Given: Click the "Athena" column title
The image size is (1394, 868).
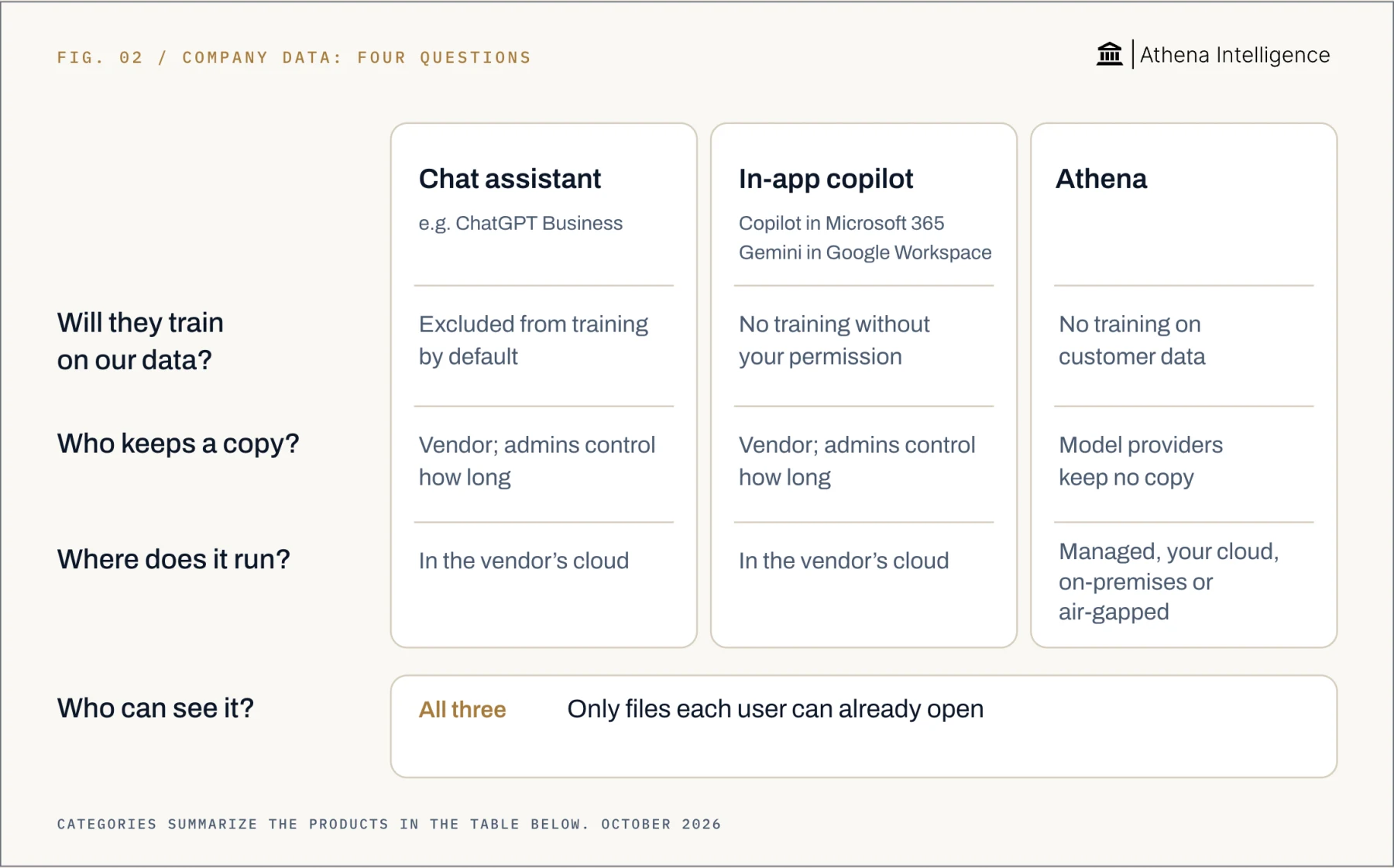Looking at the screenshot, I should [1101, 179].
